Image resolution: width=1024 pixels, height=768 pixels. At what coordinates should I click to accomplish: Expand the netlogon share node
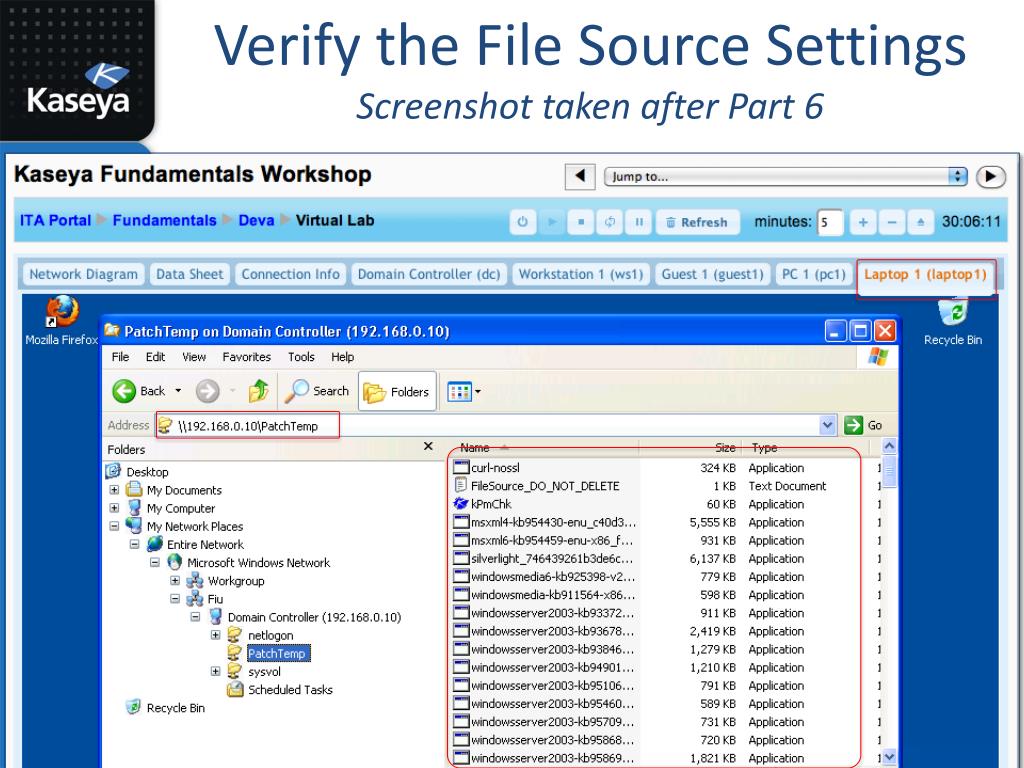click(216, 635)
